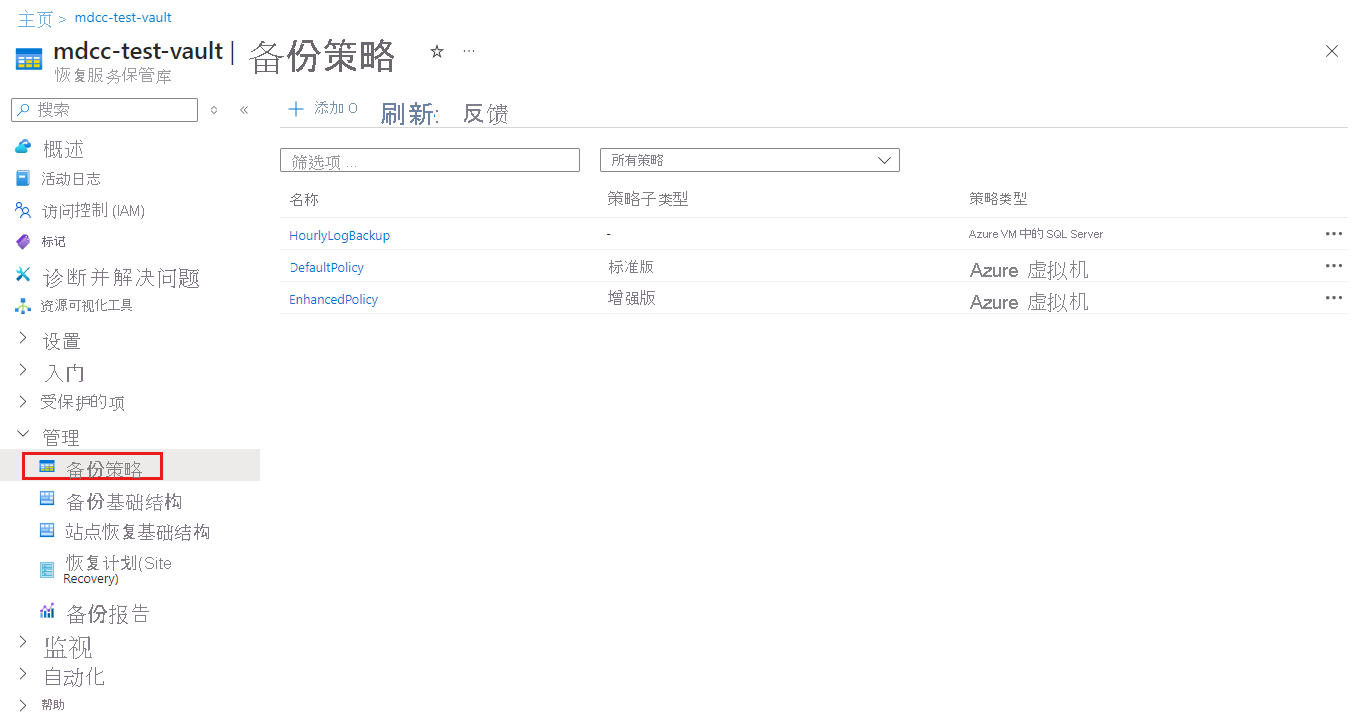Open the header ellipsis more options
Screen dimensions: 1360x721
point(469,50)
